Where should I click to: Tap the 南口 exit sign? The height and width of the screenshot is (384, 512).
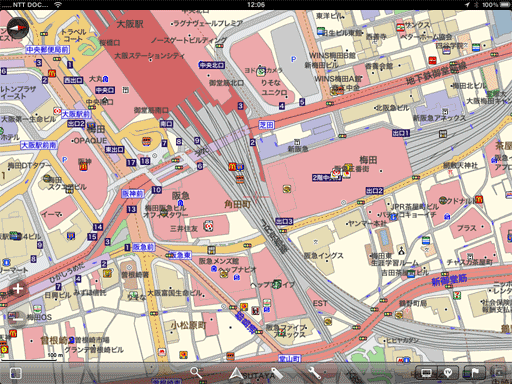pos(166,124)
